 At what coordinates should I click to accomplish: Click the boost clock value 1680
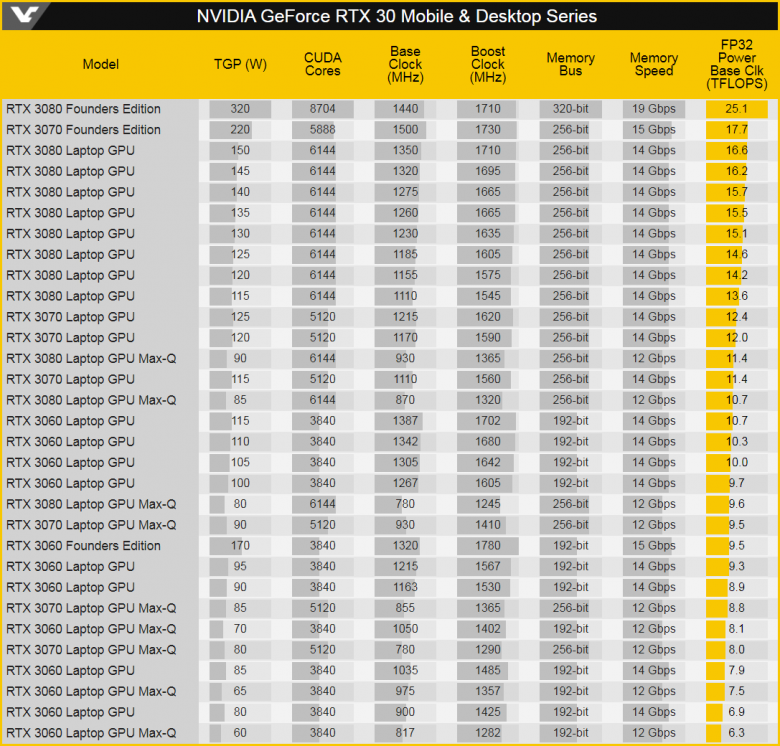click(x=488, y=442)
